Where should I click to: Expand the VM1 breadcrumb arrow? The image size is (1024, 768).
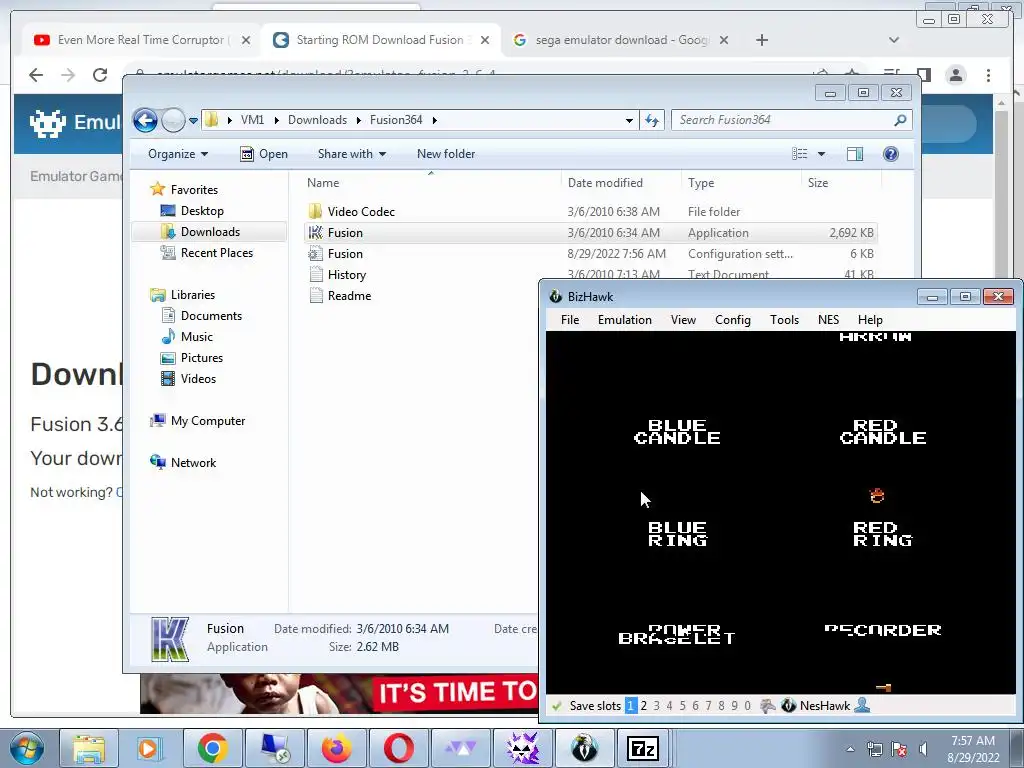point(276,120)
